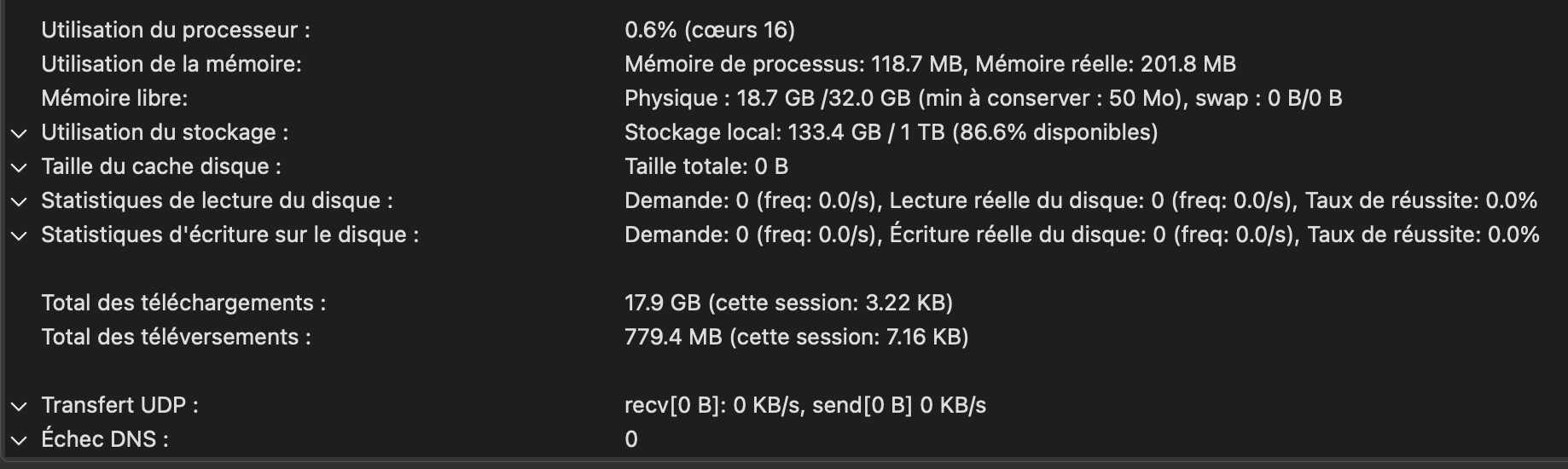Click the Utilisation du processeur label
This screenshot has width=1568, height=469.
click(x=176, y=30)
